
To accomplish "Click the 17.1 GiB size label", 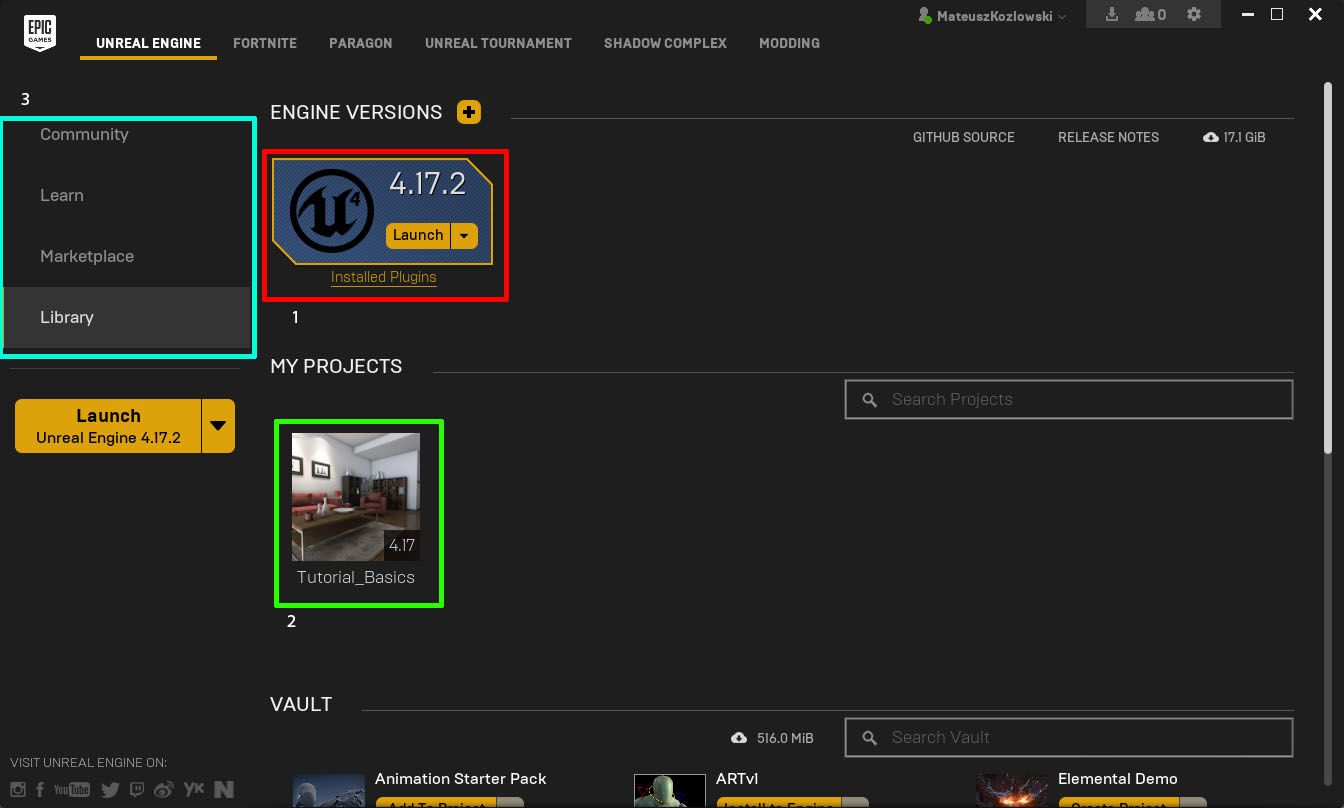I will tap(1245, 137).
